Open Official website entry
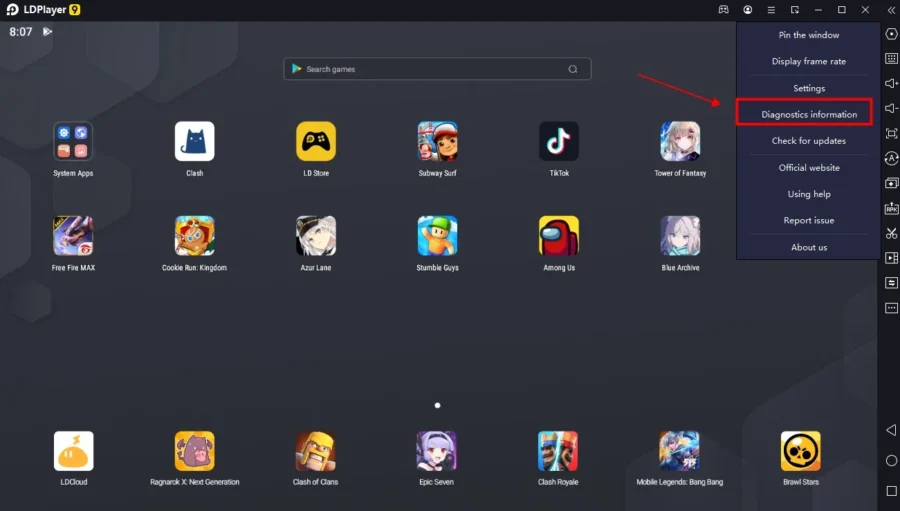 click(x=809, y=168)
